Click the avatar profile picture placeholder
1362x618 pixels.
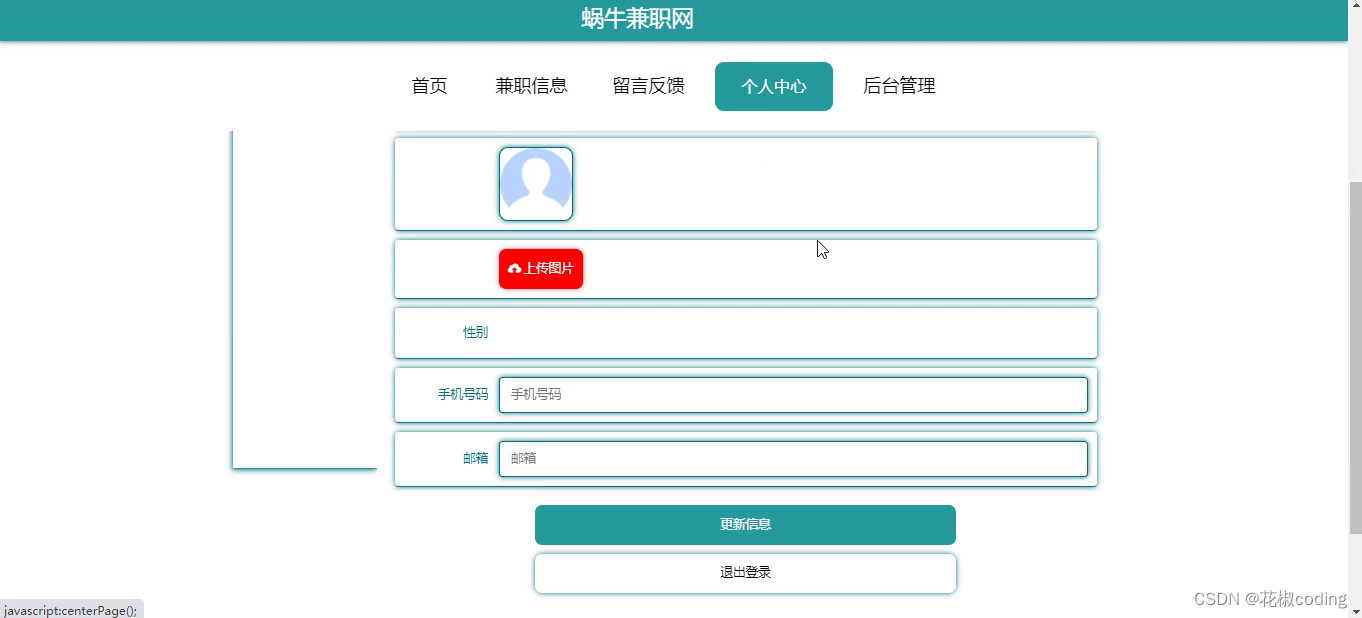[x=536, y=183]
